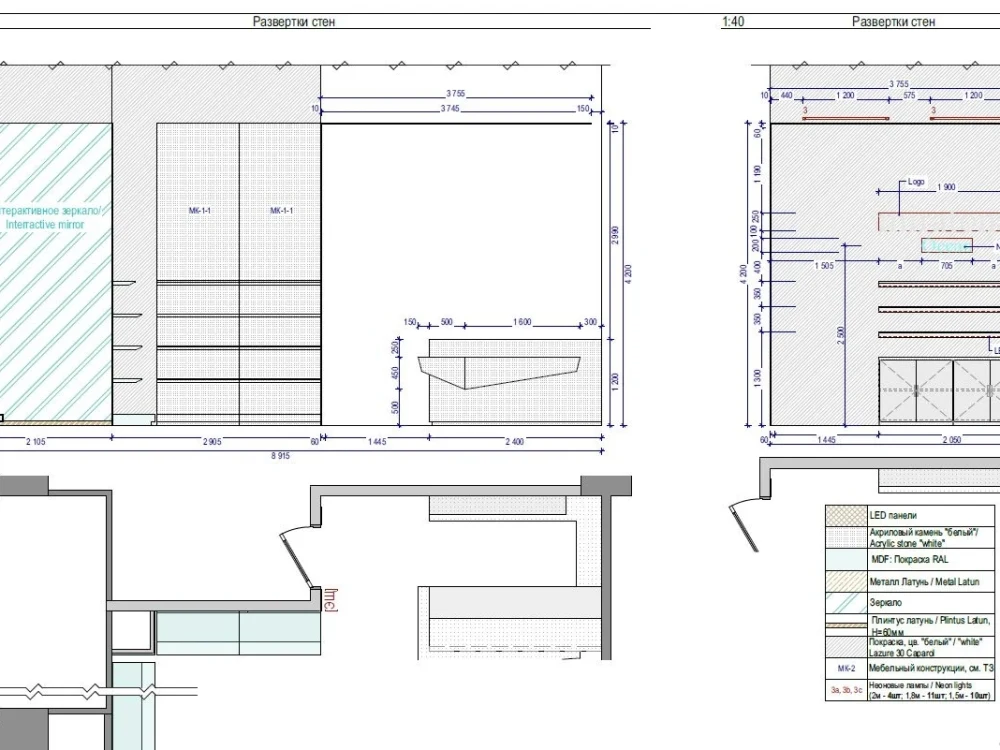Click the Зеркало mirror hatch swatch
This screenshot has width=1000, height=750.
[845, 602]
